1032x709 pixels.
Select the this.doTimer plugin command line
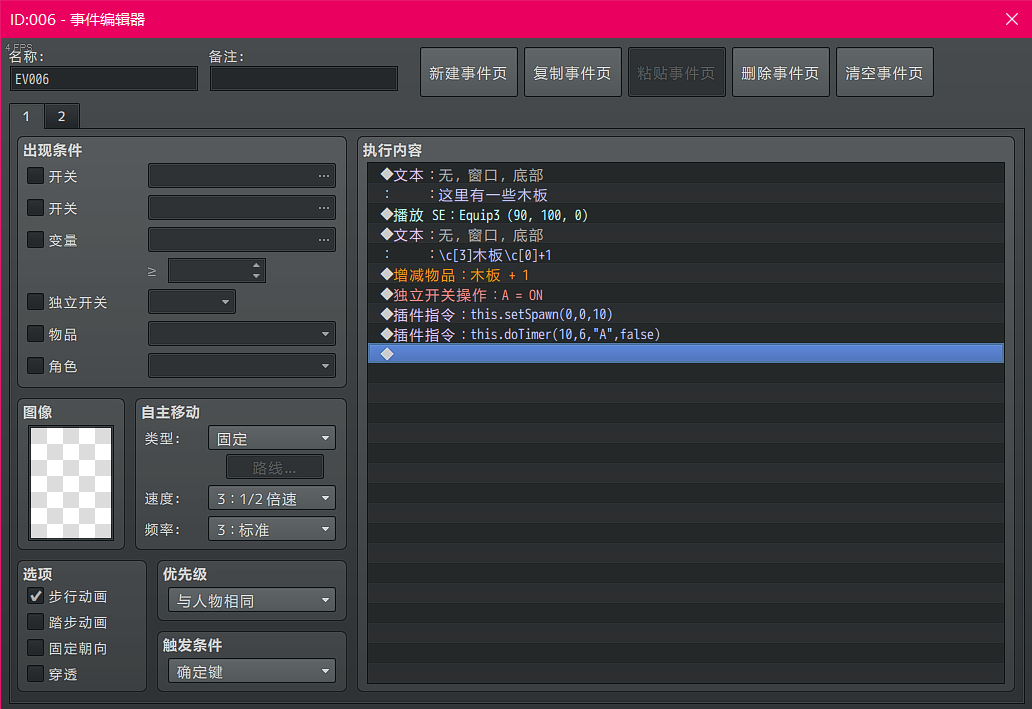[686, 334]
